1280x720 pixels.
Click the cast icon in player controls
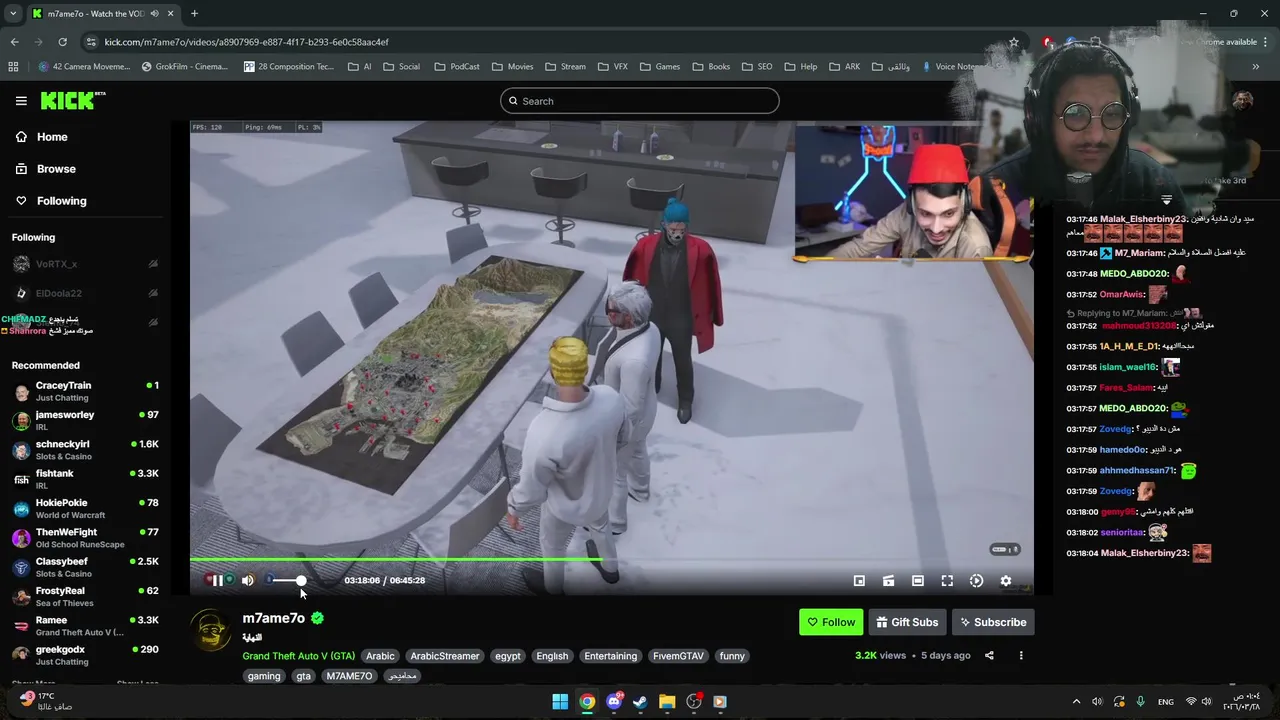[x=888, y=580]
